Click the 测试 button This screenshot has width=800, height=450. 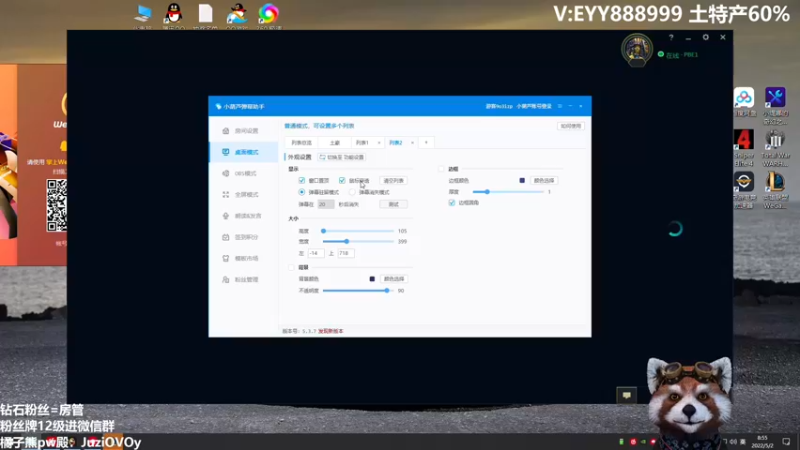coord(393,204)
